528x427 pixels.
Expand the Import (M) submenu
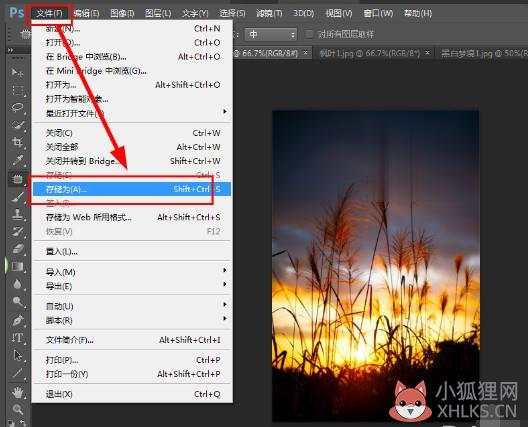131,272
